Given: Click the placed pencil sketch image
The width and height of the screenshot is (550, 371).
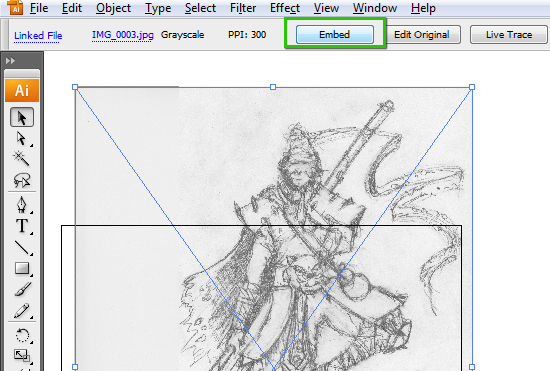Looking at the screenshot, I should point(274,228).
